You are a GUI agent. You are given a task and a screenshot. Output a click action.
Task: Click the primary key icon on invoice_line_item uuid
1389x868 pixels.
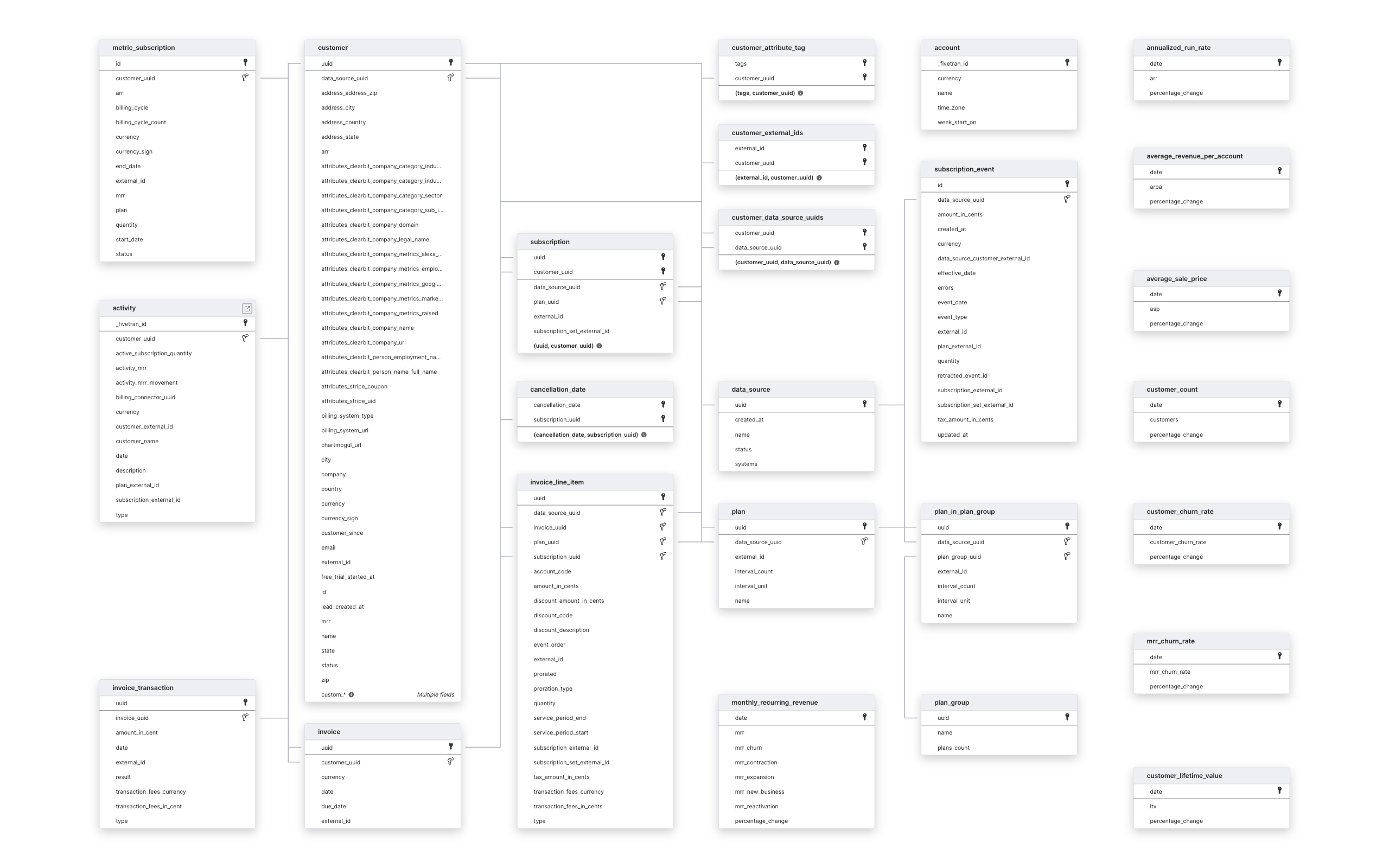click(x=662, y=498)
